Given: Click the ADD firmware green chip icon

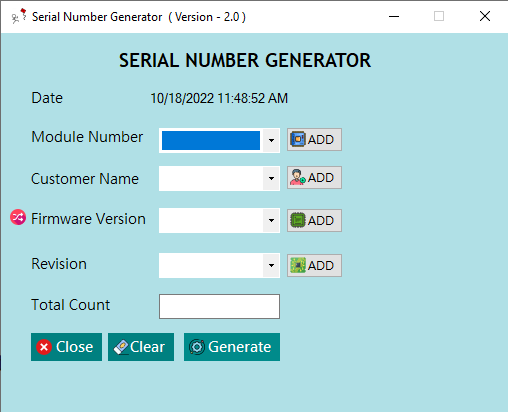Looking at the screenshot, I should coord(298,220).
